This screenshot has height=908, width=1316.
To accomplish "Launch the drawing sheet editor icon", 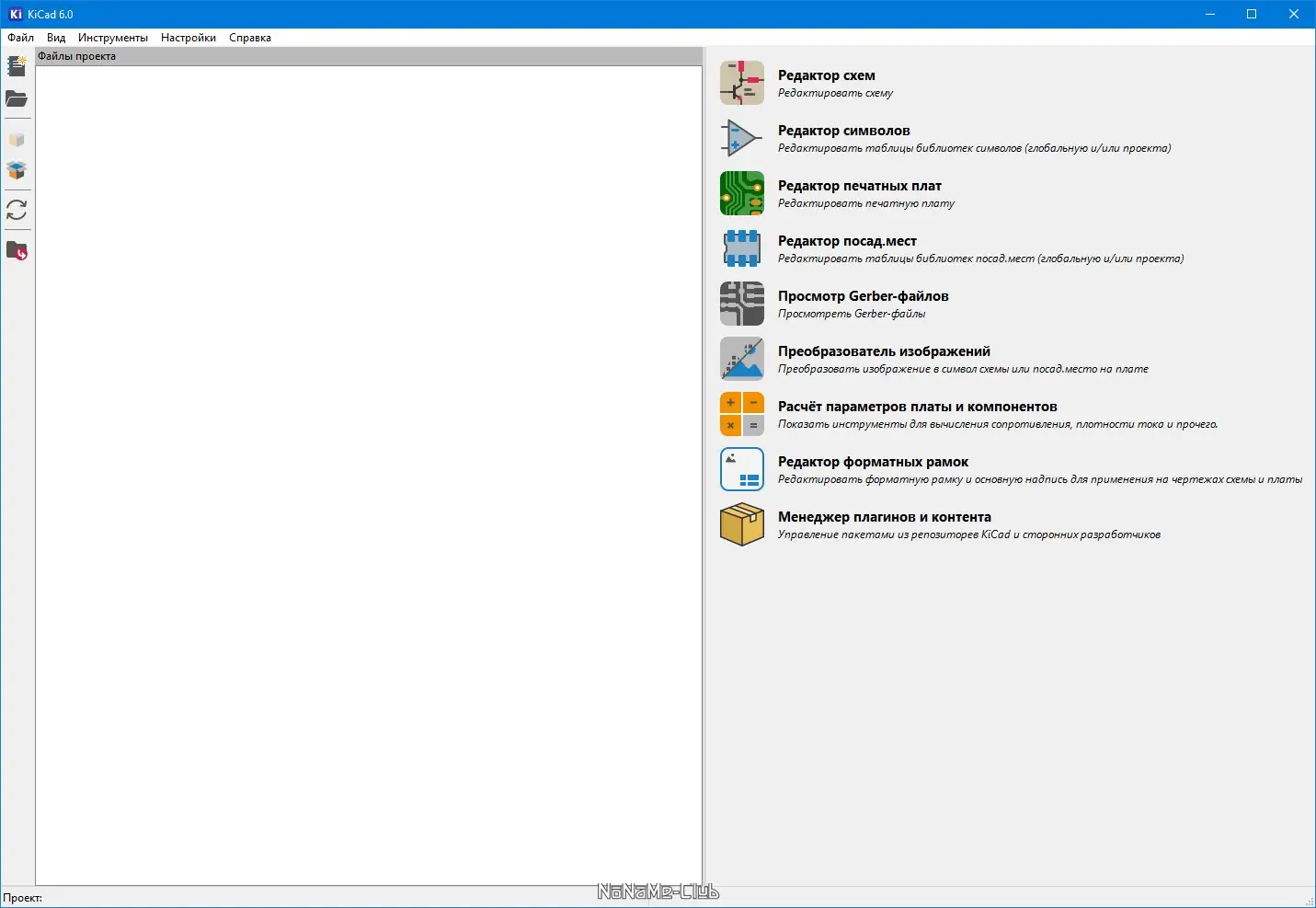I will click(742, 469).
